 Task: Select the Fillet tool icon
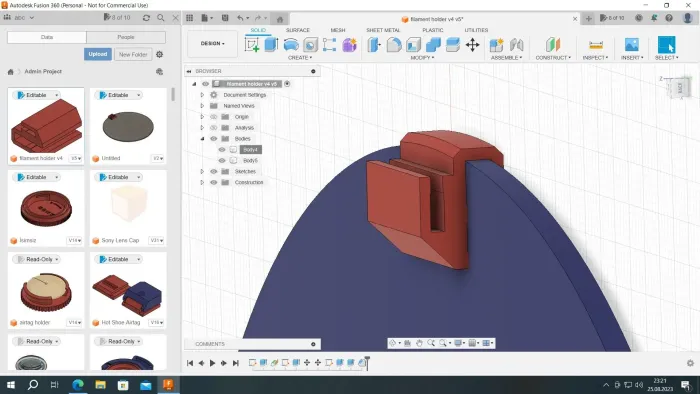pos(394,45)
